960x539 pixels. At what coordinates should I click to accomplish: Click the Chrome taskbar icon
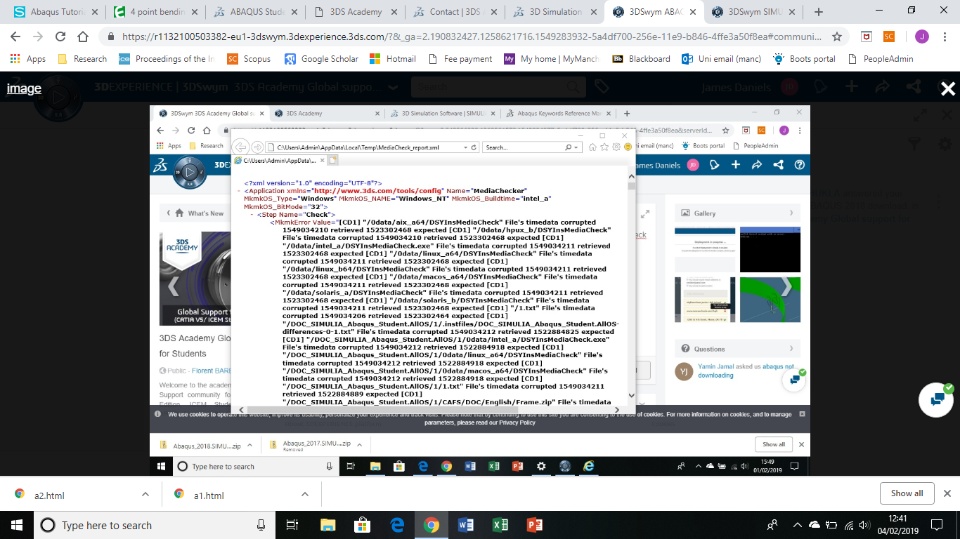431,525
